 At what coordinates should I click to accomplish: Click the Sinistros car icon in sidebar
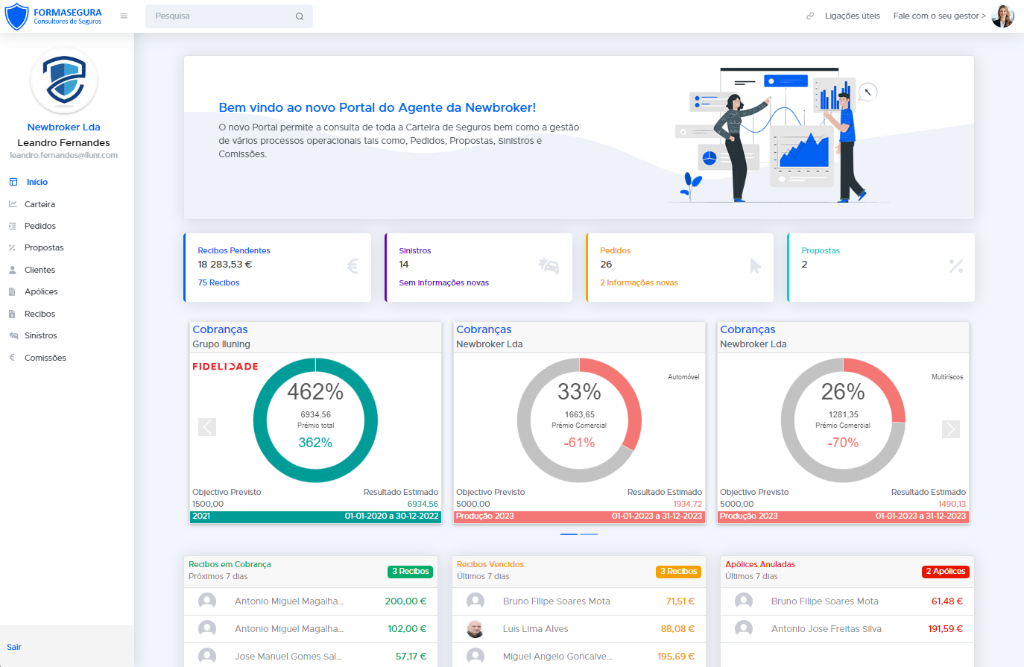pos(13,335)
